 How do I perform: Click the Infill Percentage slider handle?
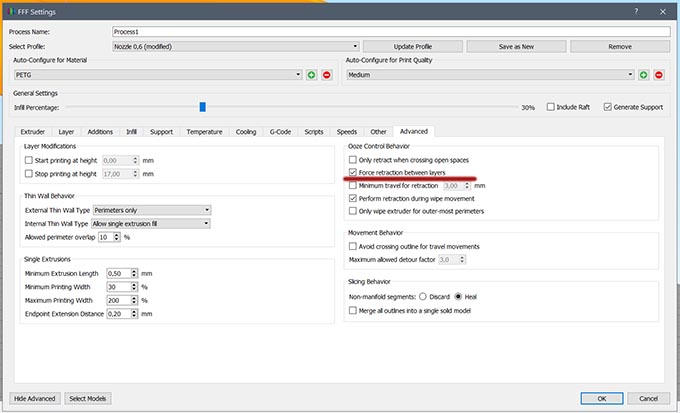tap(203, 107)
